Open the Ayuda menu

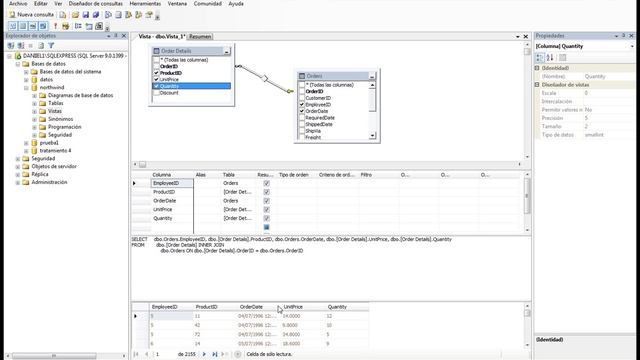coord(236,4)
